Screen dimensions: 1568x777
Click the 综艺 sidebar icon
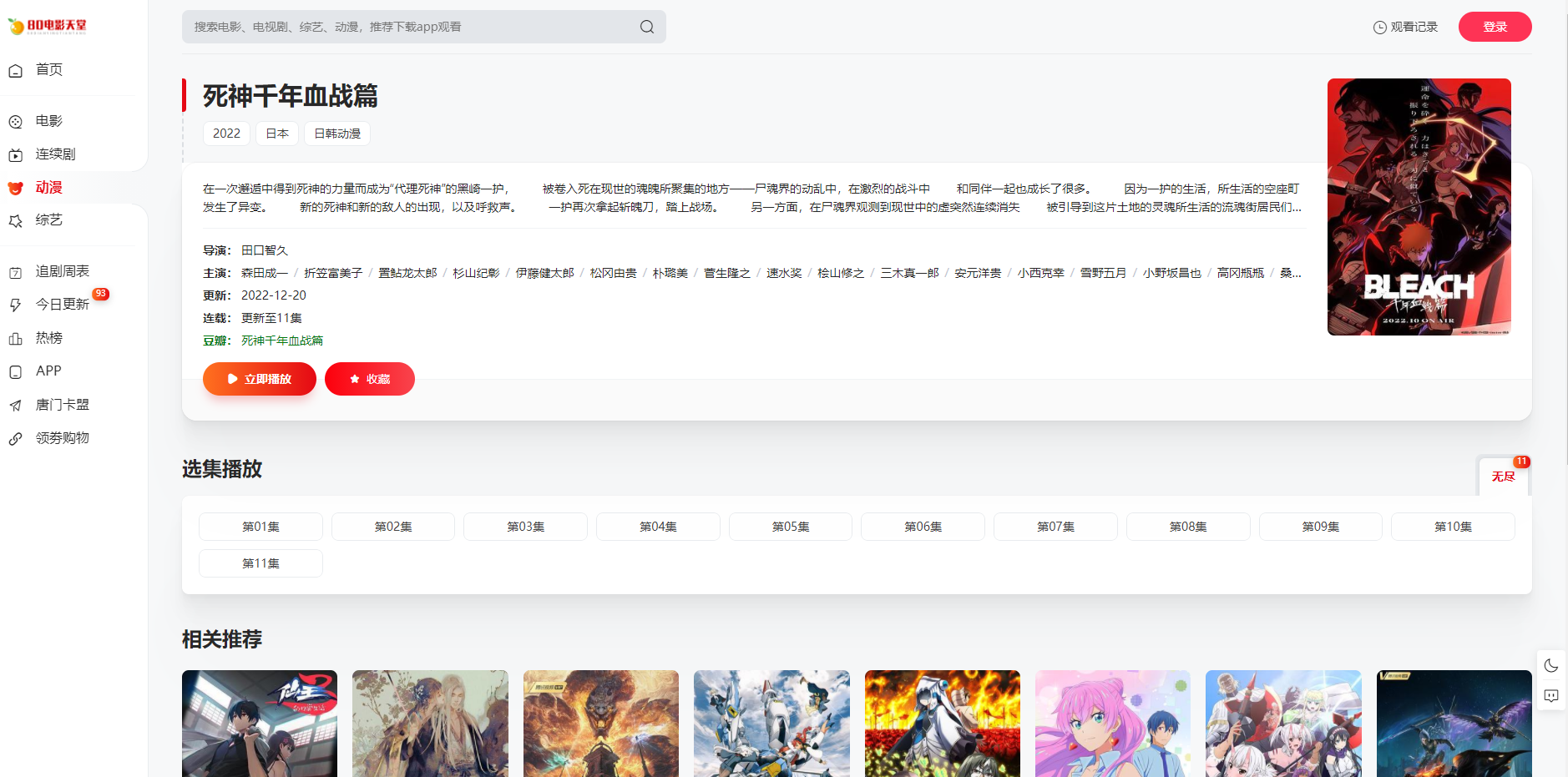(15, 221)
